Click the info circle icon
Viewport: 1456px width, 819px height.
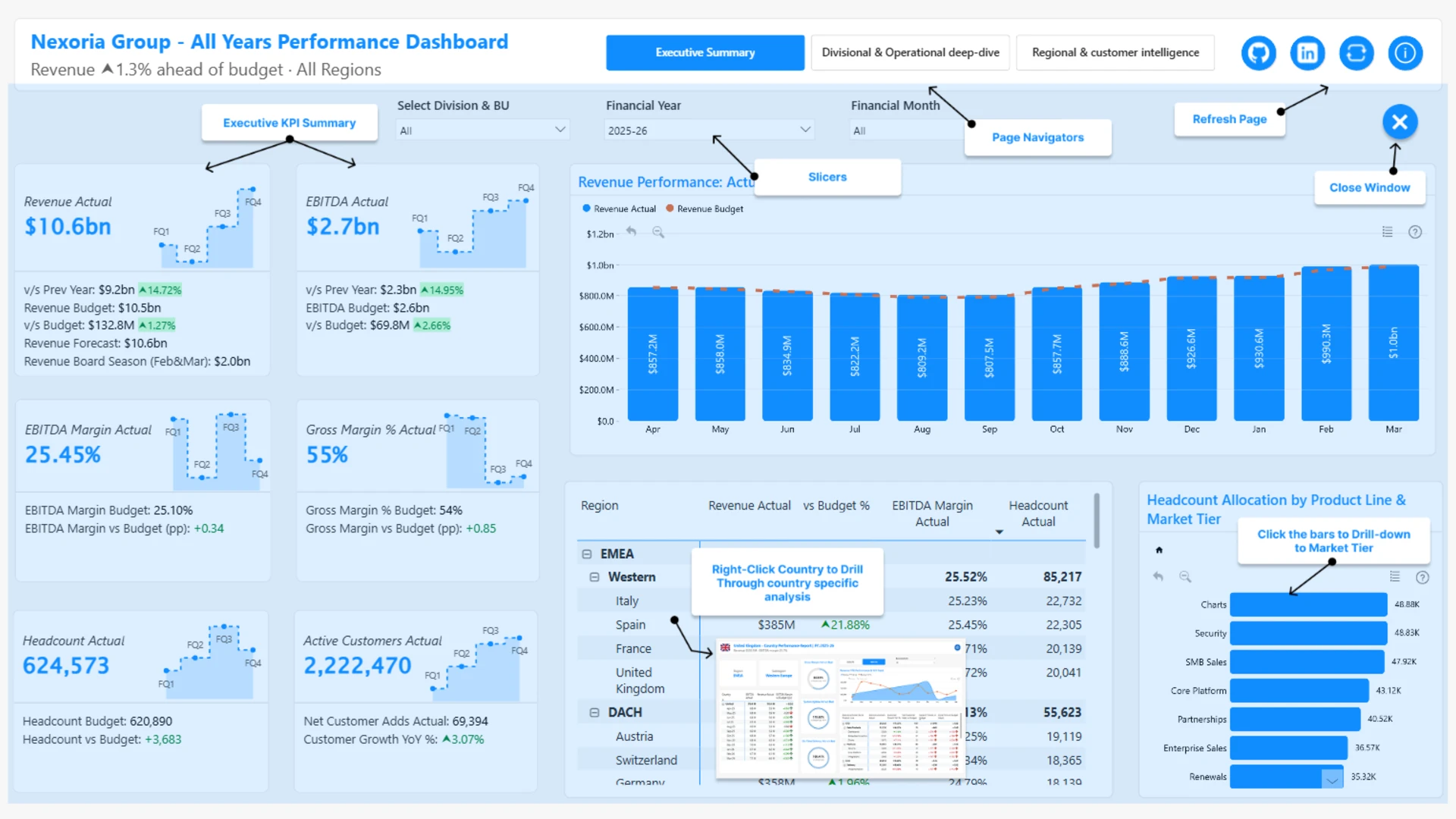tap(1405, 53)
